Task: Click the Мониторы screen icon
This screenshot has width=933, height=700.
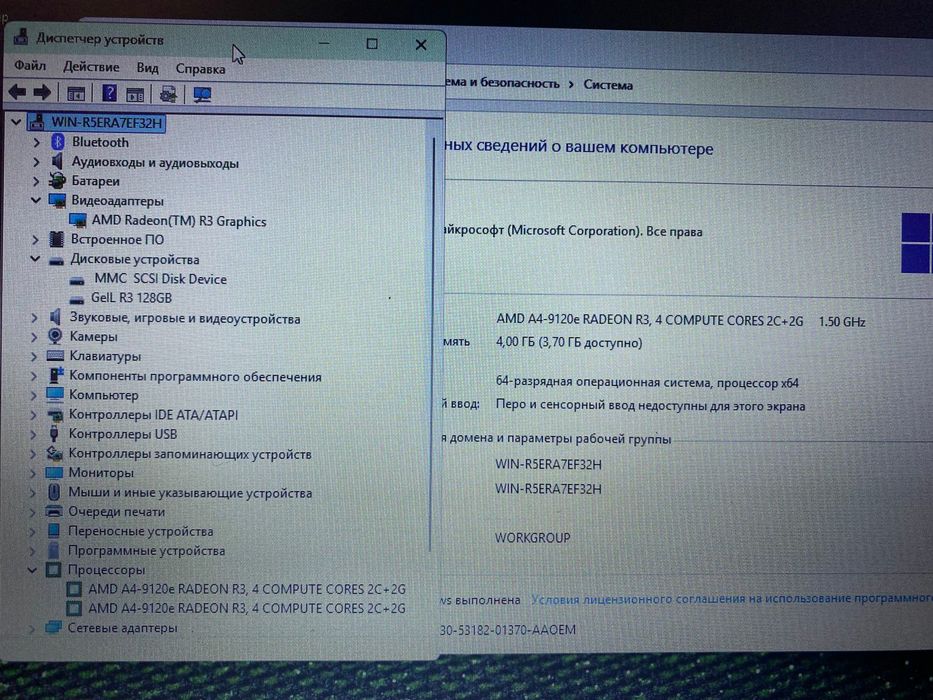Action: tap(54, 473)
